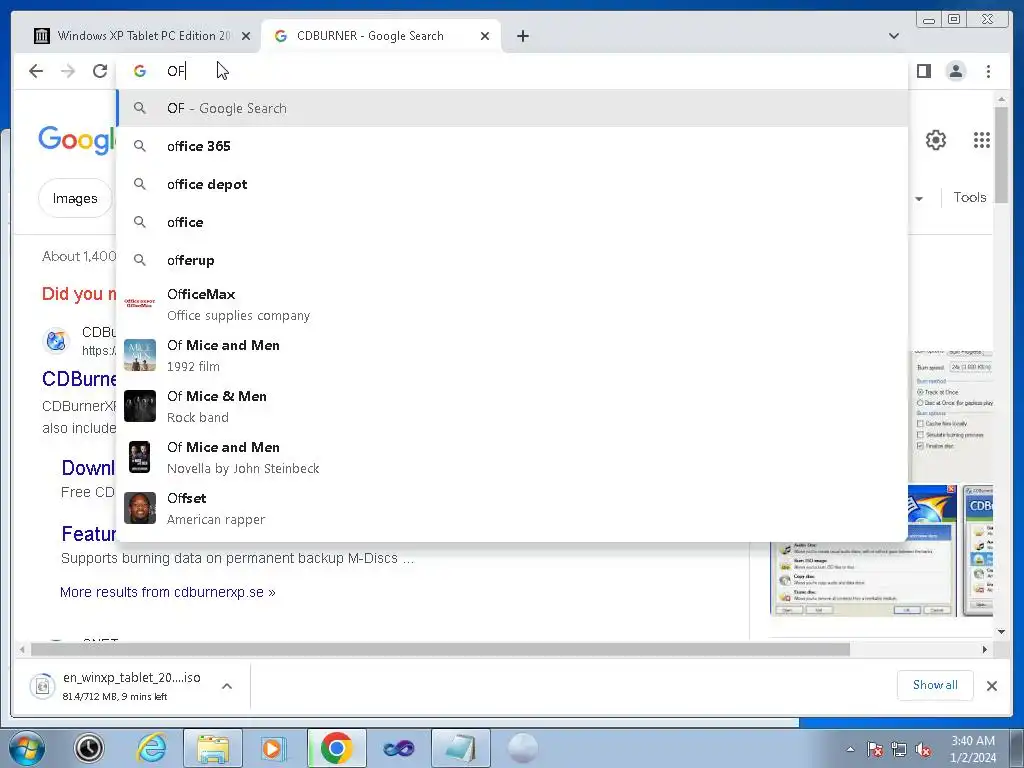The image size is (1024, 768).
Task: Click the muted volume tray icon
Action: [923, 749]
